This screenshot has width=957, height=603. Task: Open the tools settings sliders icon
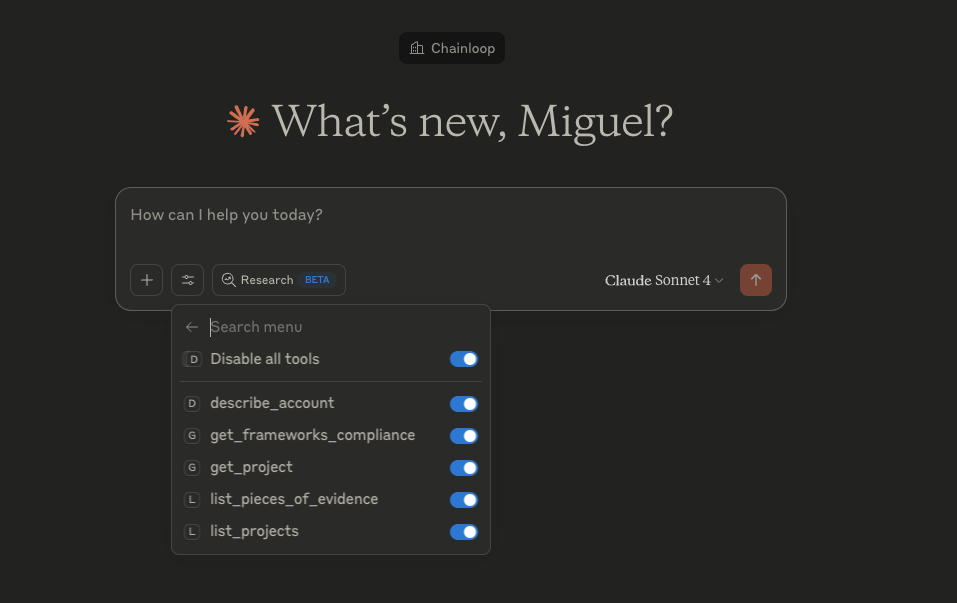tap(187, 280)
